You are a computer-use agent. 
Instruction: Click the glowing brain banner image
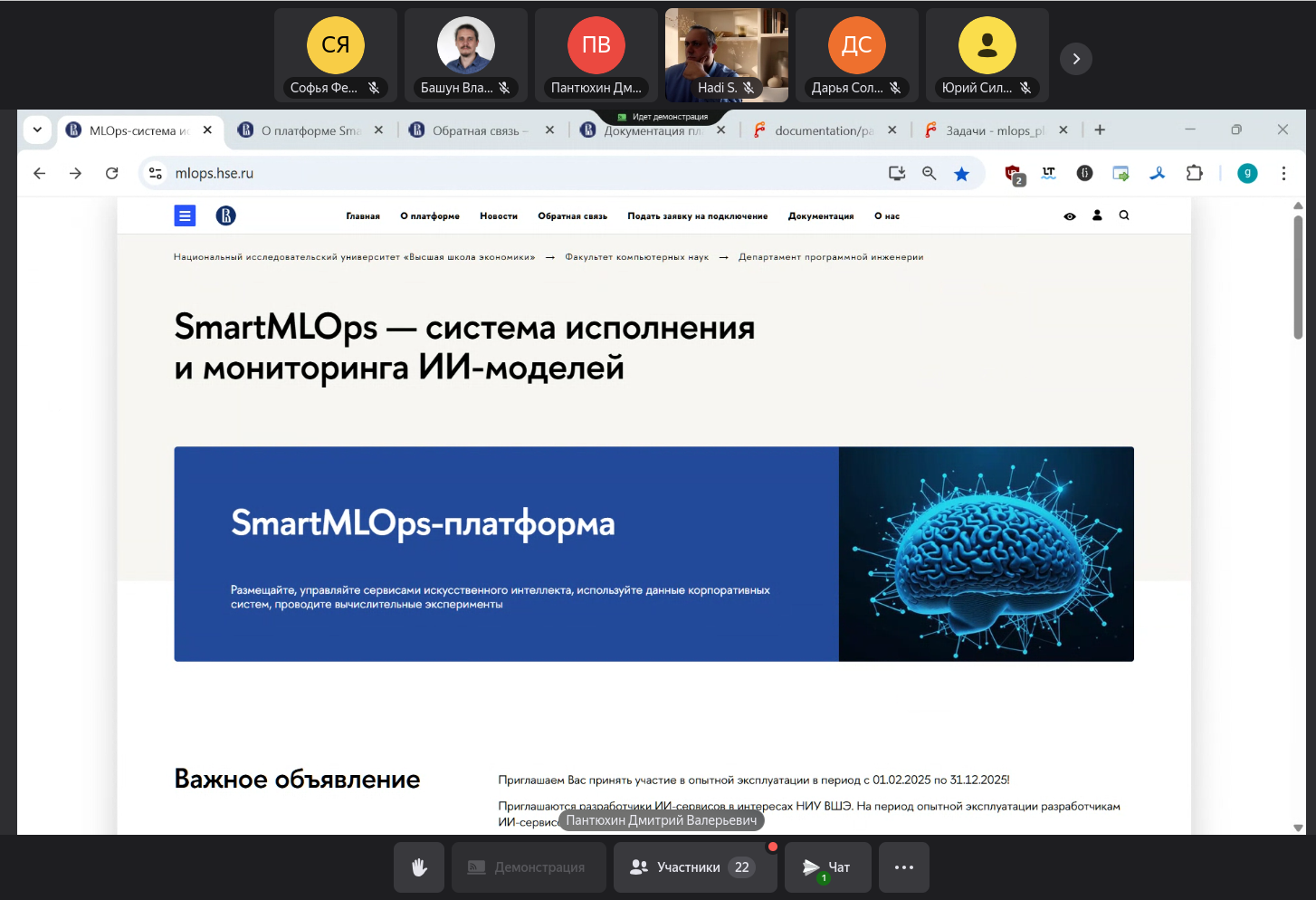(x=987, y=554)
